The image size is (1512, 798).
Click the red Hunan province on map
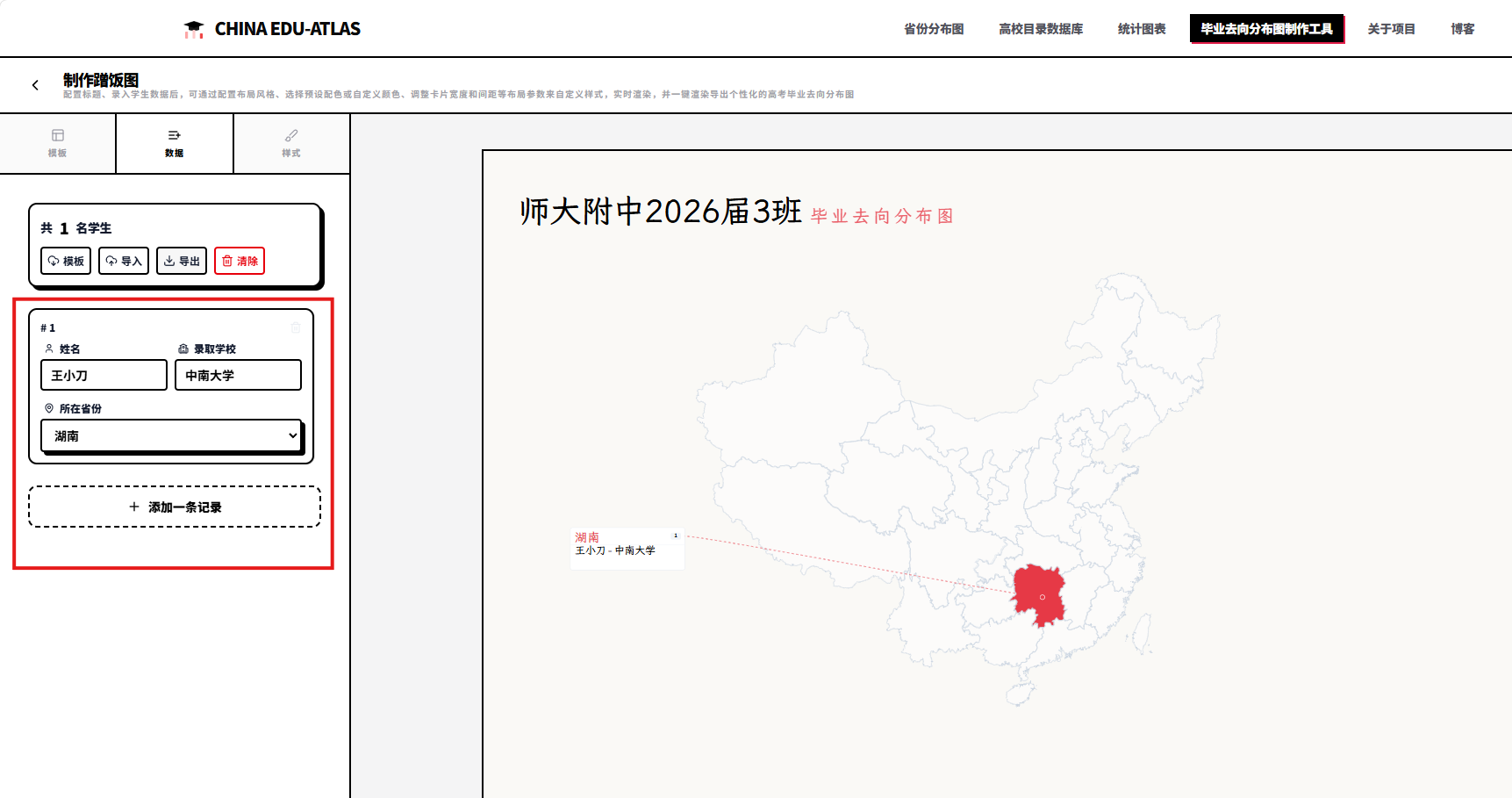[x=1040, y=594]
